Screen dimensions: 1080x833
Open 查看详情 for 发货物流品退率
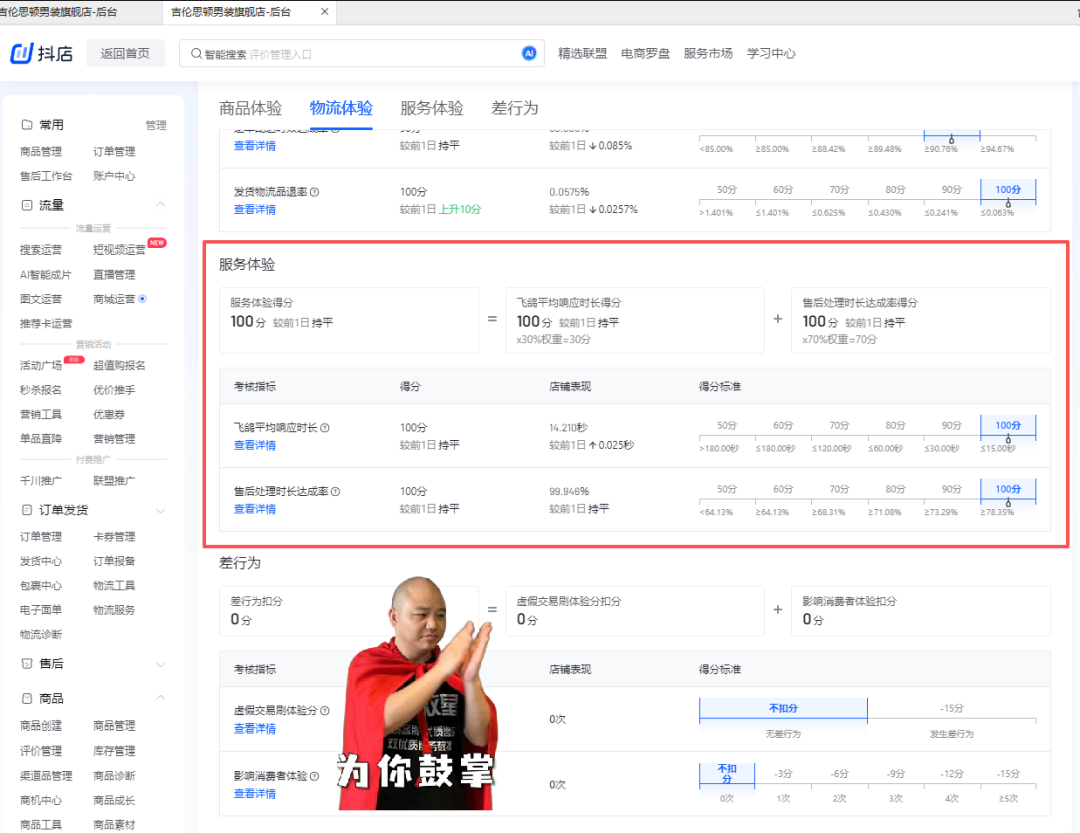click(255, 209)
